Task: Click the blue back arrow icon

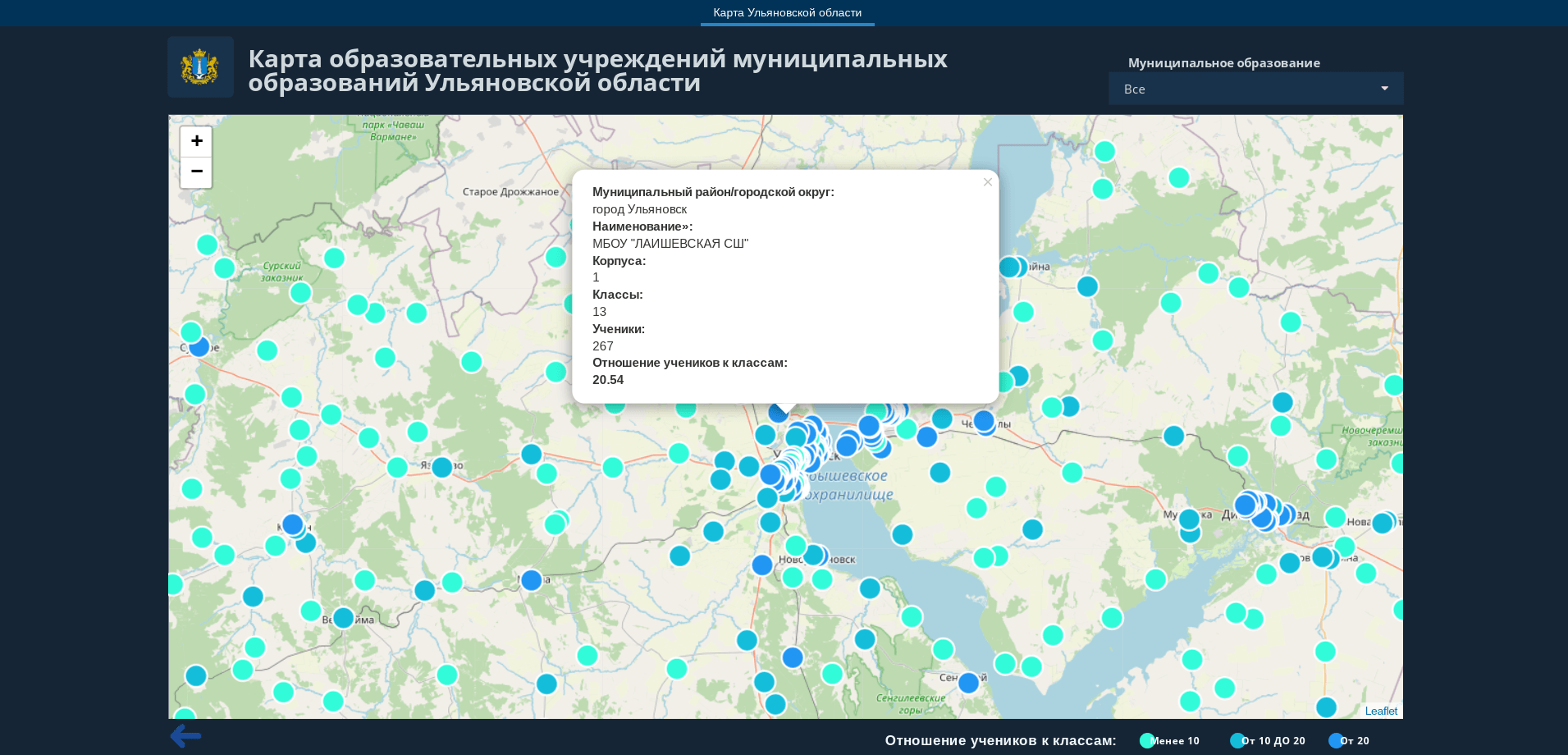Action: click(185, 736)
